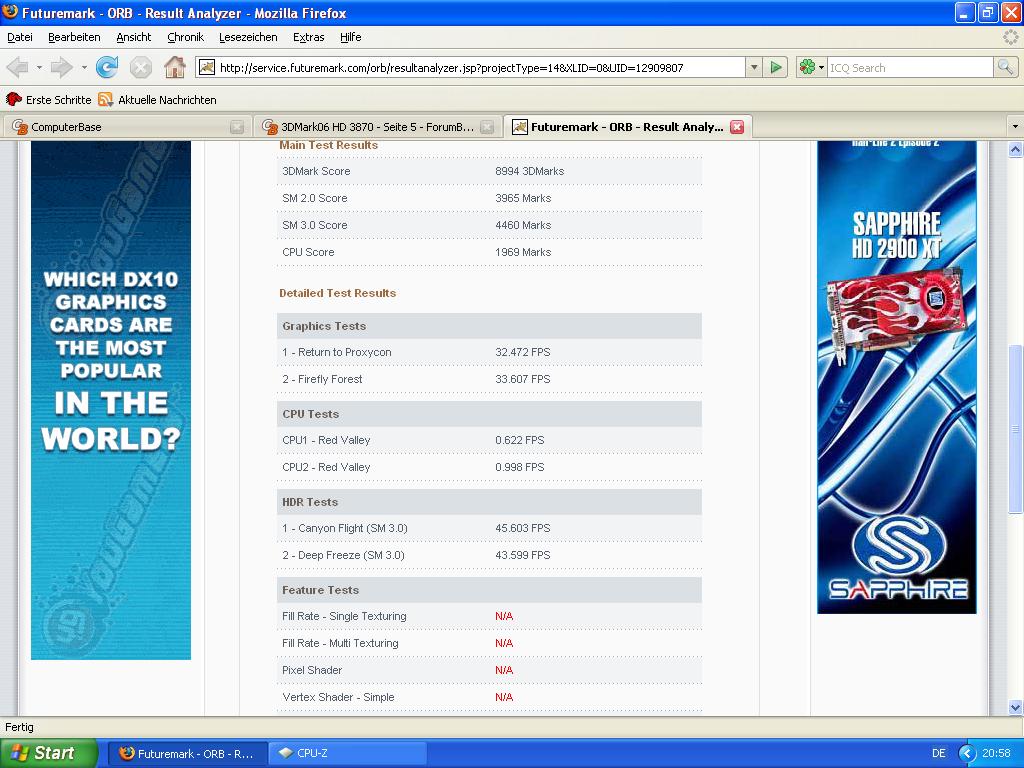Image resolution: width=1024 pixels, height=768 pixels.
Task: Click the Firefly Forest 33.607 FPS value
Action: point(522,379)
